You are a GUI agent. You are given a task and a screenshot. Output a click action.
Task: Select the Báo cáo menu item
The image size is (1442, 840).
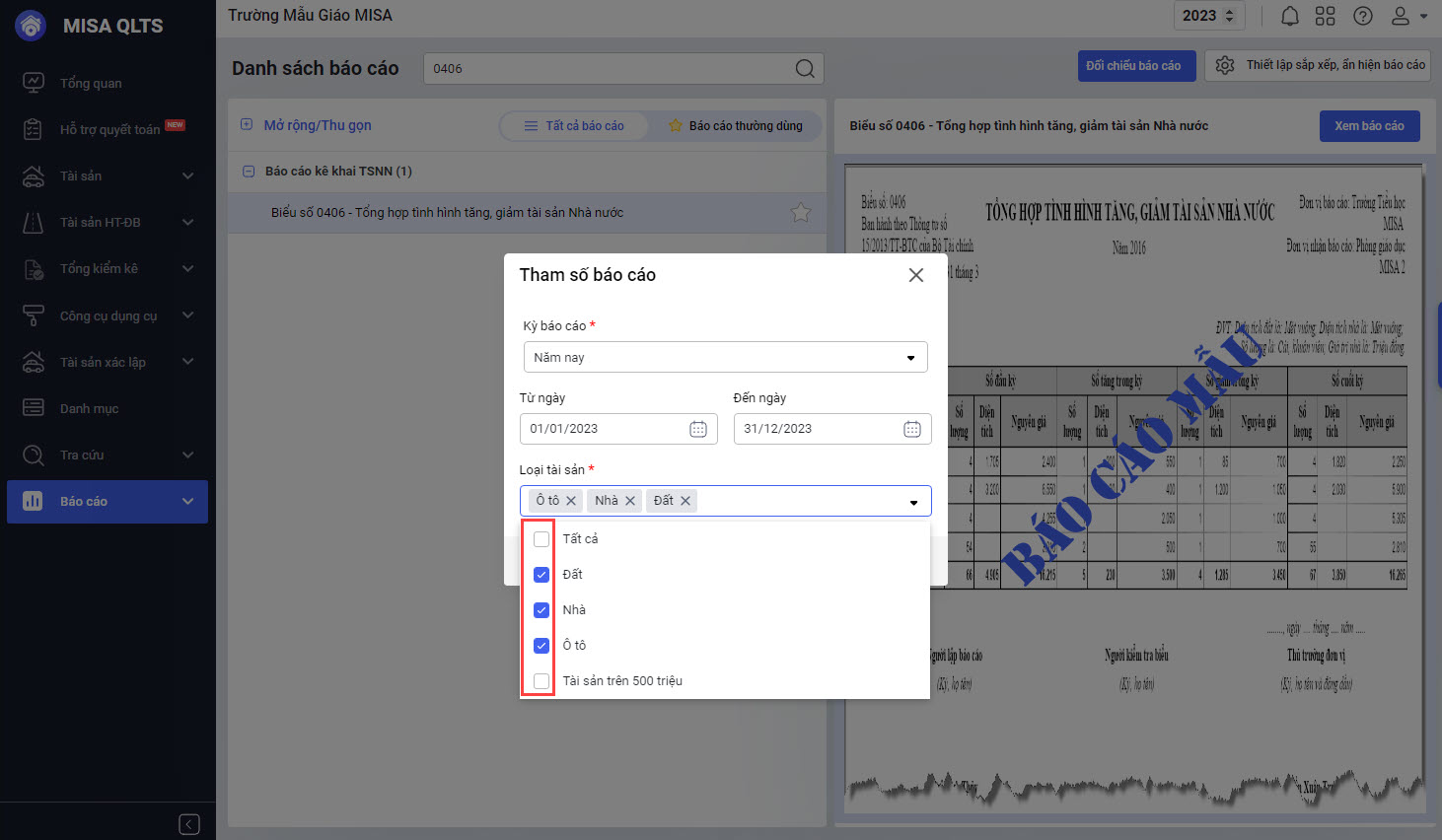108,501
